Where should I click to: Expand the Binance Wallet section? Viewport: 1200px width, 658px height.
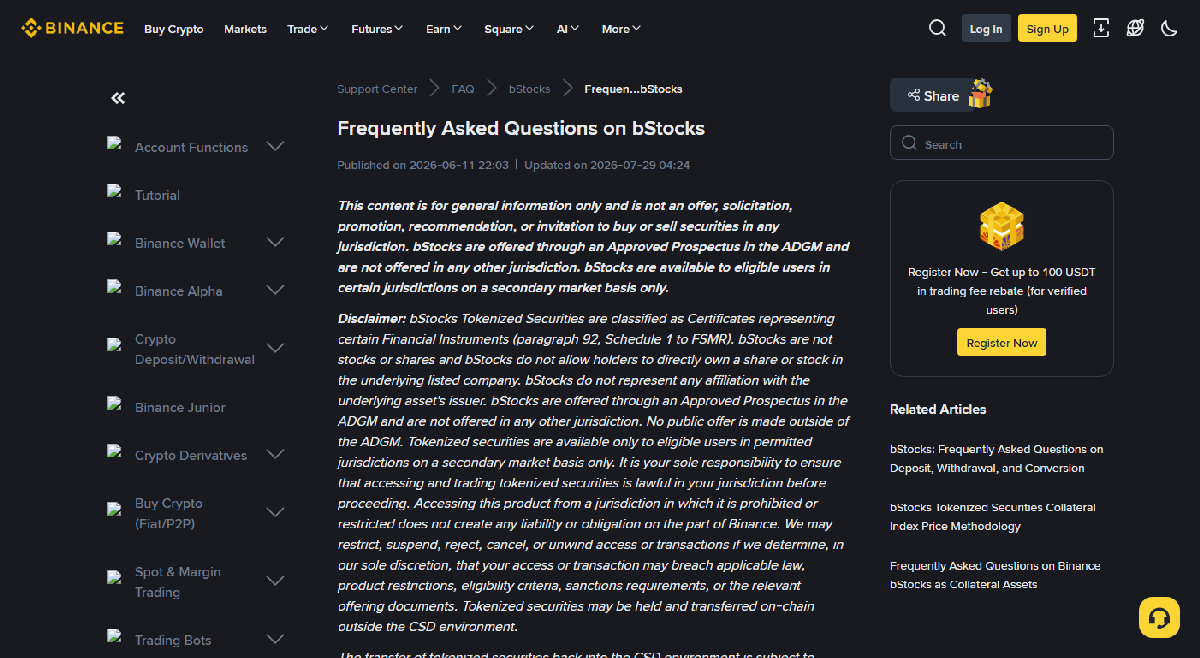pos(276,242)
